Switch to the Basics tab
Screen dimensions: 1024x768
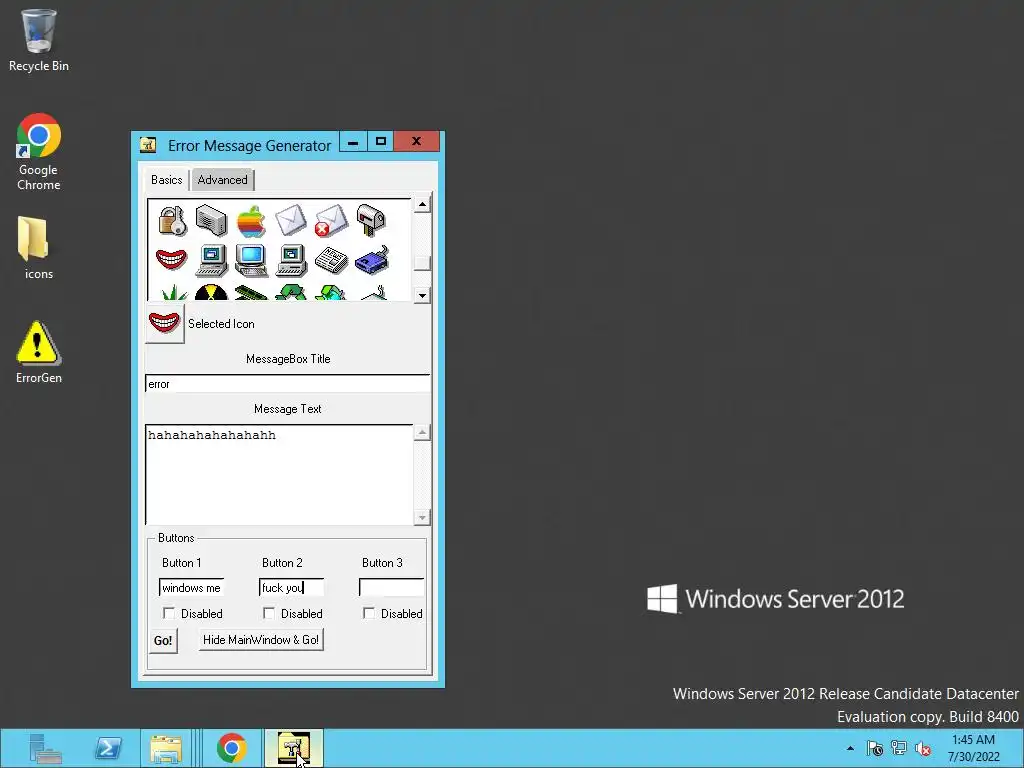coord(167,180)
